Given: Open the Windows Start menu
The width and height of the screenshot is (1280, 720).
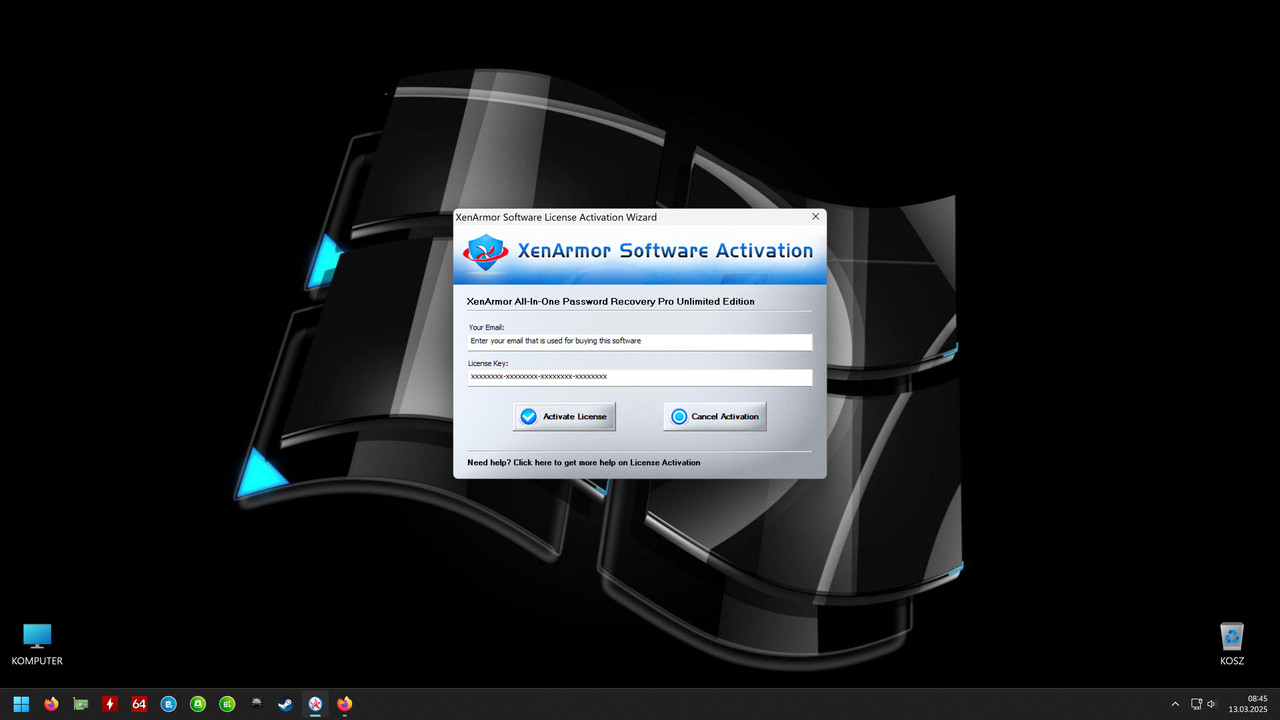Looking at the screenshot, I should [x=21, y=704].
